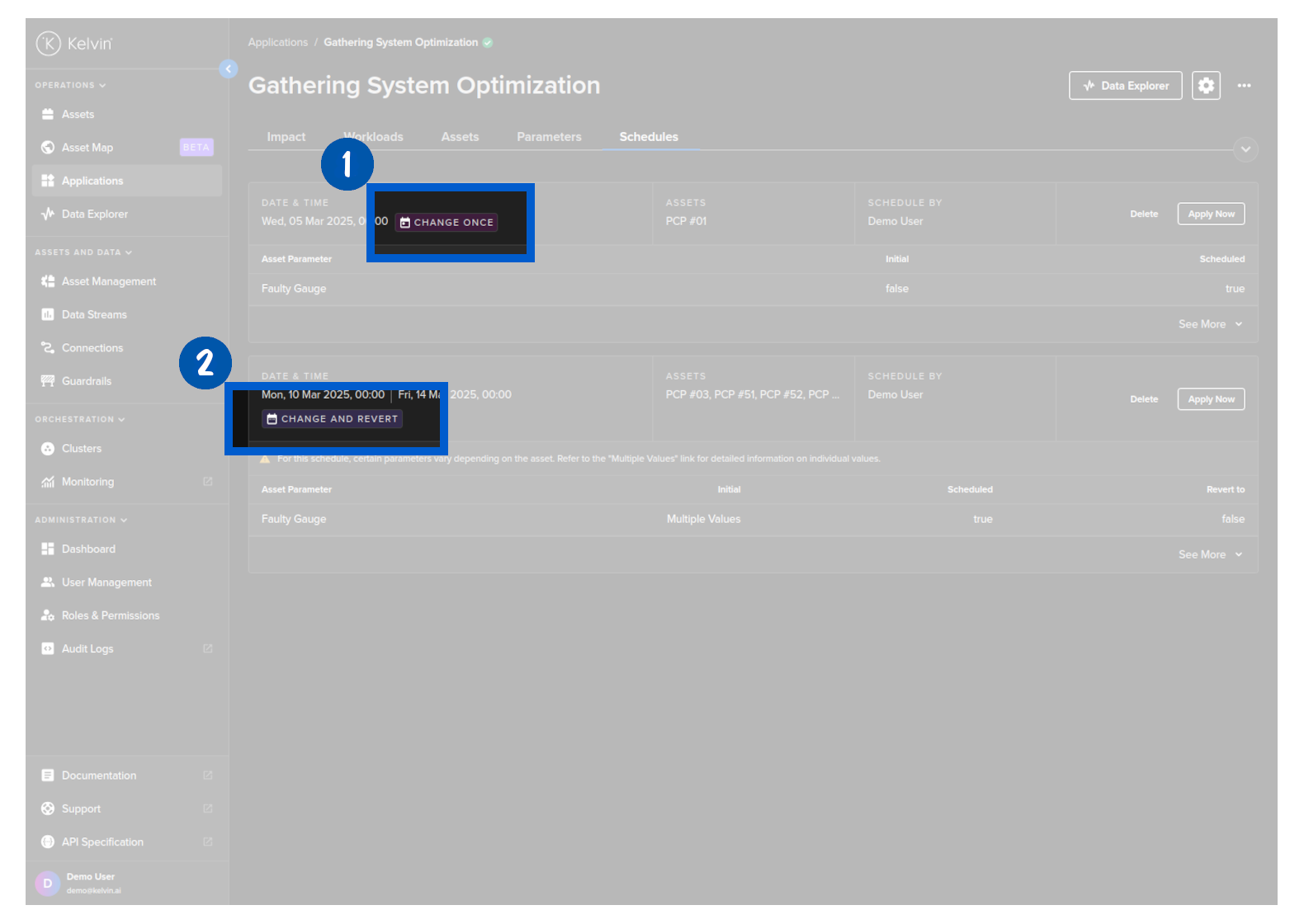Open Roles & Permissions page
The height and width of the screenshot is (924, 1304).
111,615
